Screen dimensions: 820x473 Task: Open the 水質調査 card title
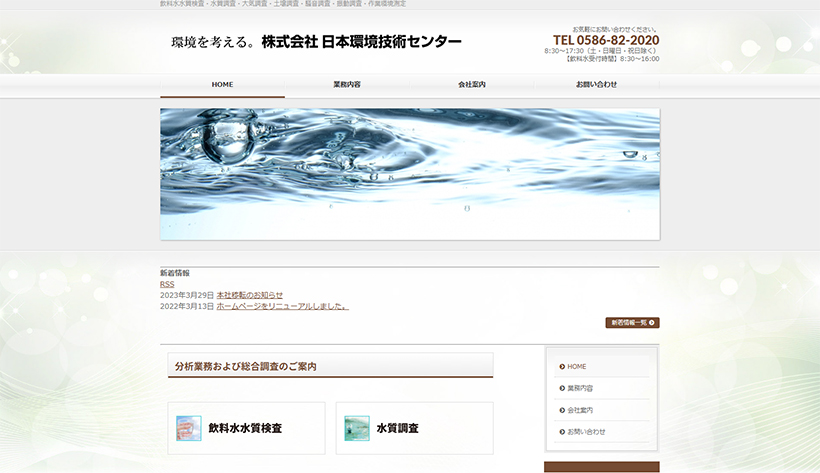(x=397, y=428)
